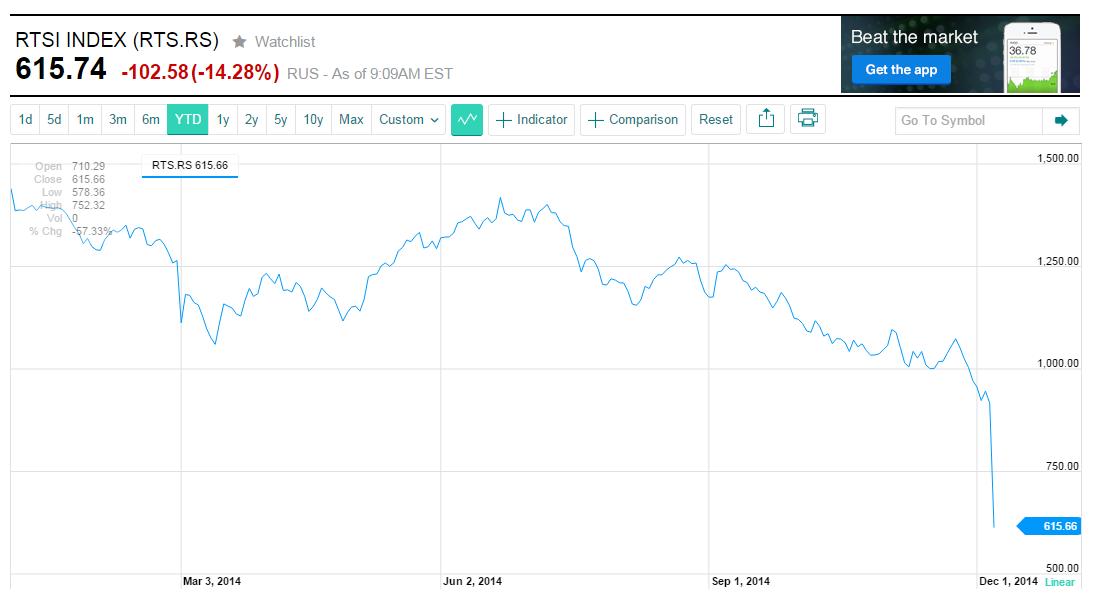Select the YTD time range
Image resolution: width=1094 pixels, height=607 pixels.
tap(188, 120)
